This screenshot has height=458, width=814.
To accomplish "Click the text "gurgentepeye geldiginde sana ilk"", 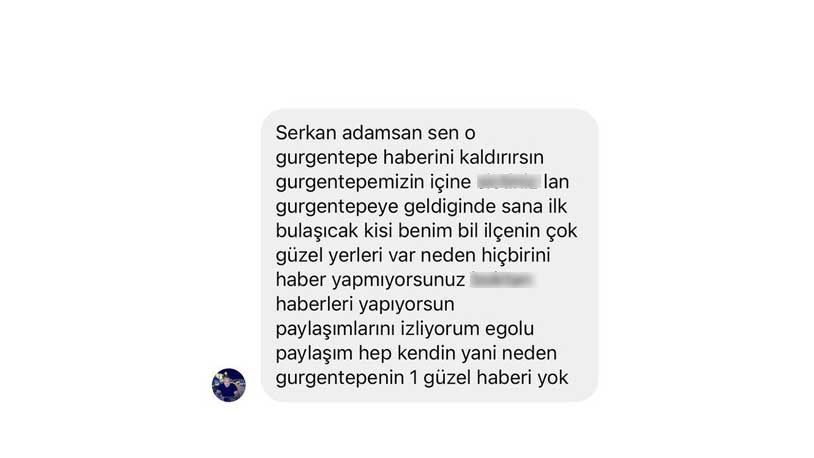I will [x=421, y=207].
